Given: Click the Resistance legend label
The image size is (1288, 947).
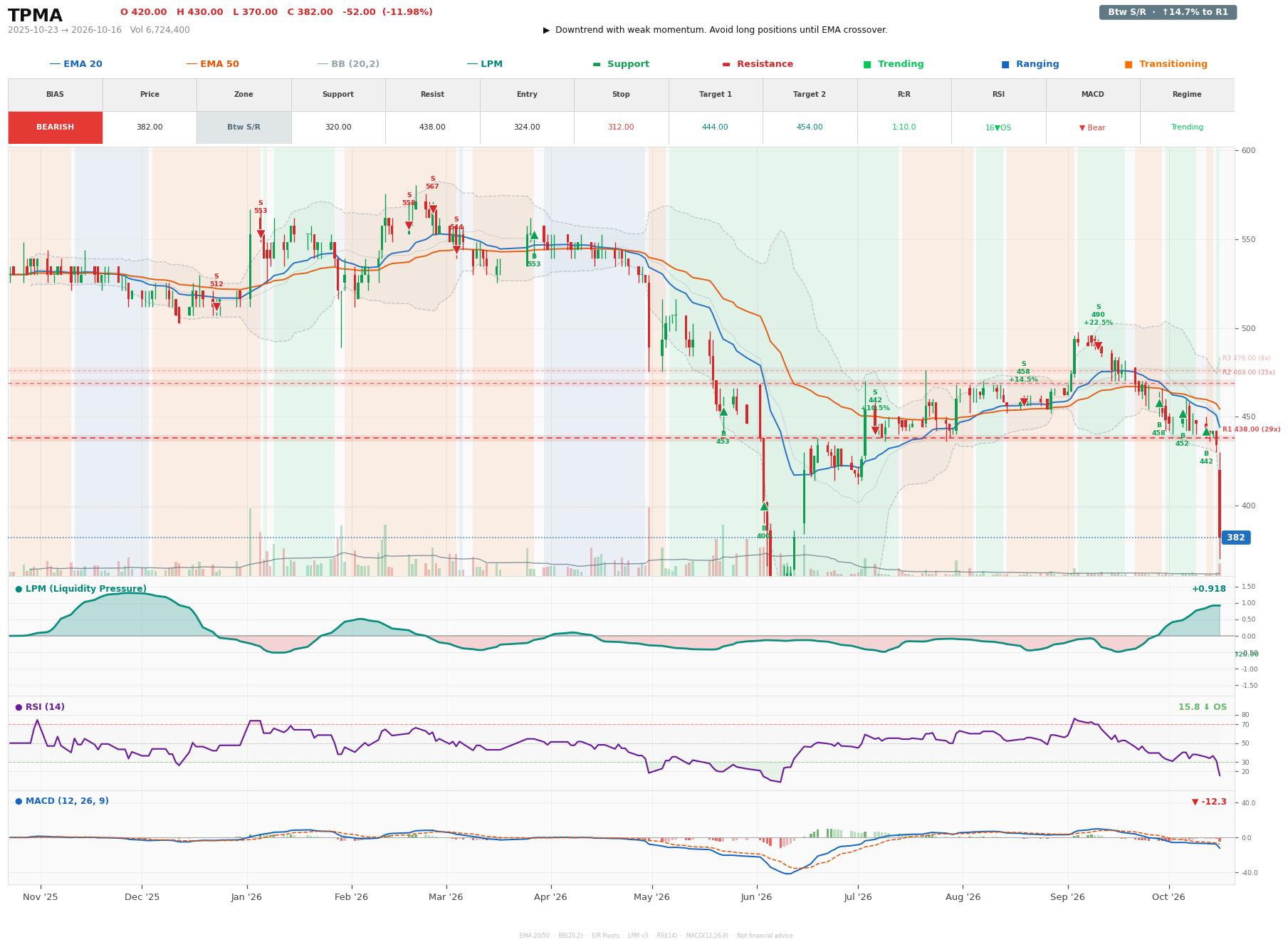Looking at the screenshot, I should pyautogui.click(x=758, y=64).
